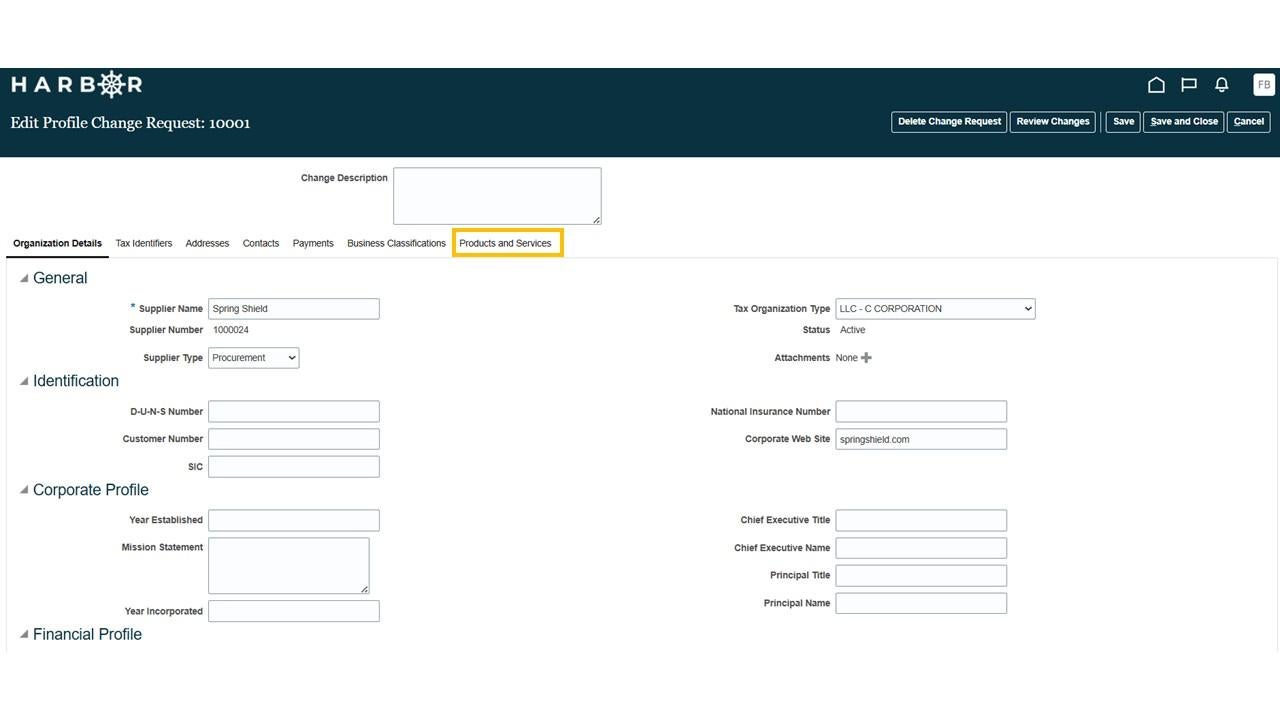Switch to the Contacts tab

261,243
